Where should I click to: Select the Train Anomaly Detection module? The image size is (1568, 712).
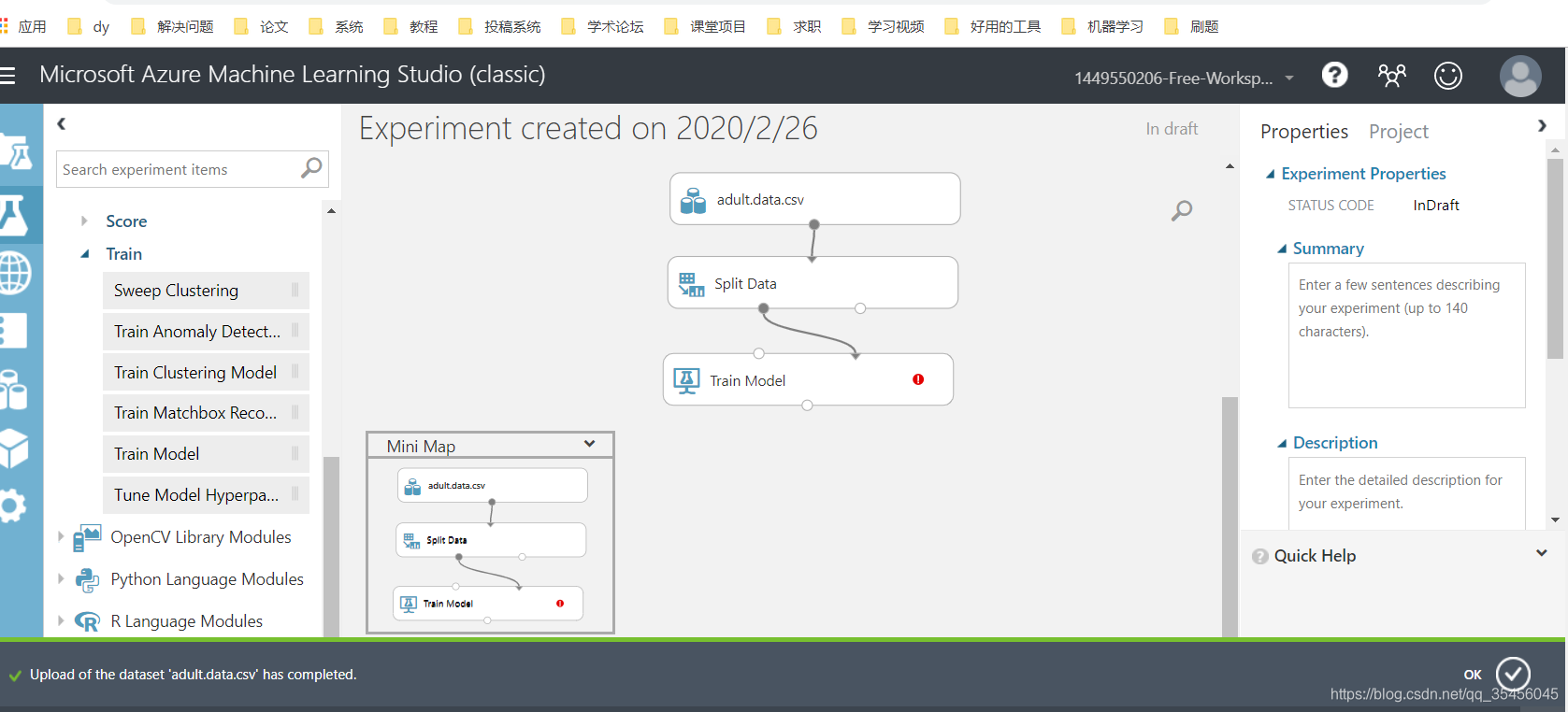(206, 332)
